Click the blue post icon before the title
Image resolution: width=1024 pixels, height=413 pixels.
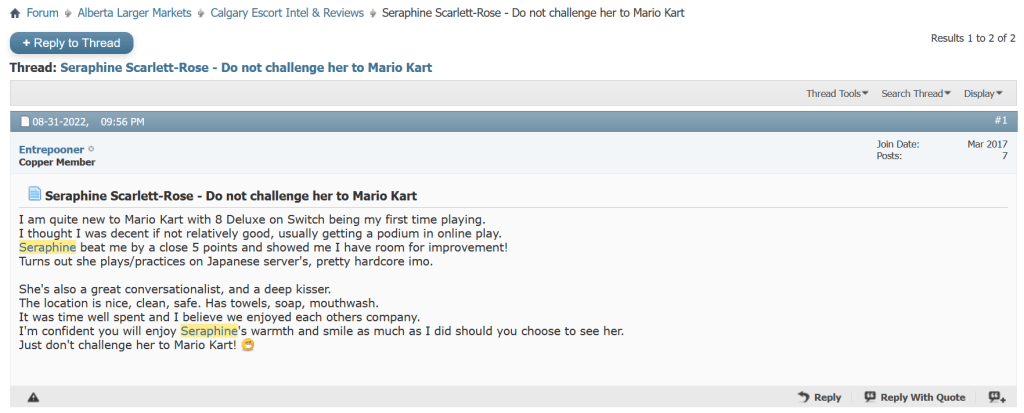point(34,194)
